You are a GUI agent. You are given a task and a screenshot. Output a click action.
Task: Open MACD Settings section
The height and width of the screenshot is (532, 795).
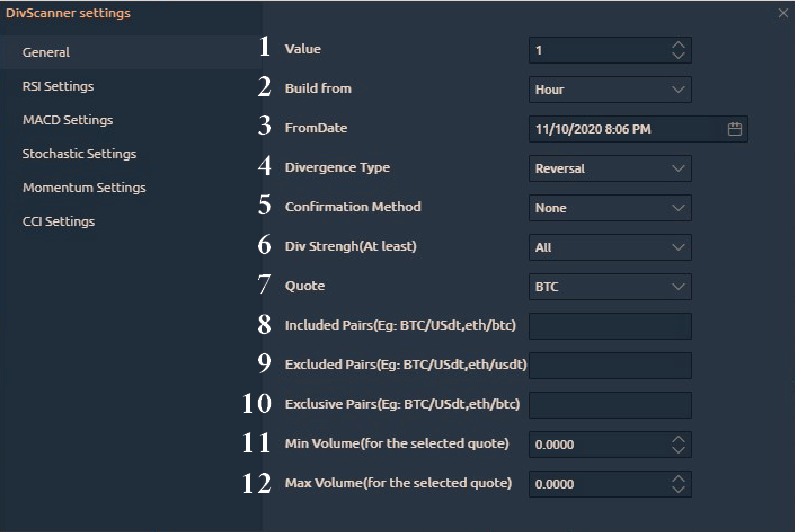pyautogui.click(x=68, y=120)
